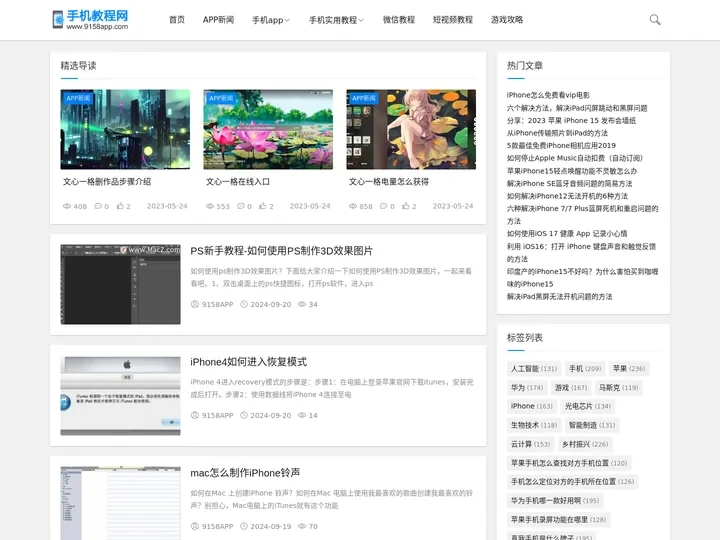
Task: Select the 华为 (174) tag
Action: 527,388
